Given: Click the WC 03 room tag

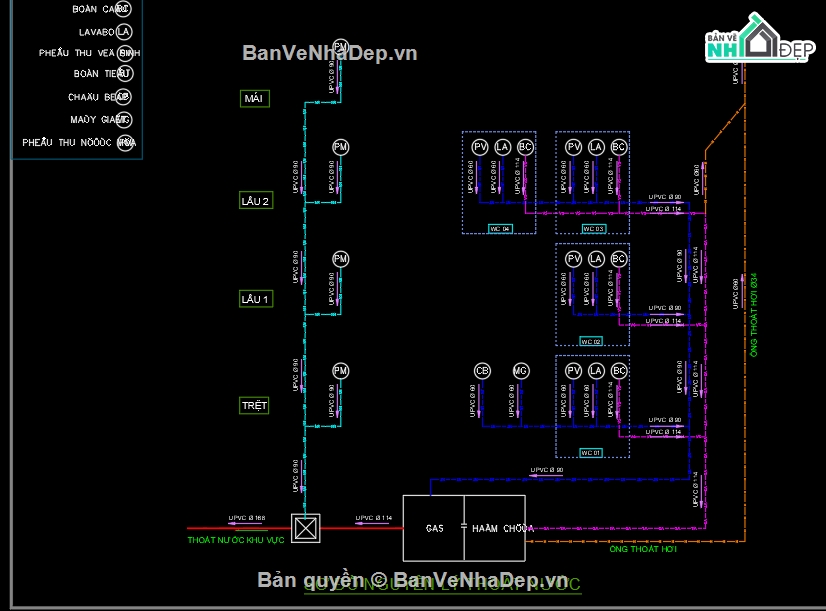Looking at the screenshot, I should tap(593, 229).
